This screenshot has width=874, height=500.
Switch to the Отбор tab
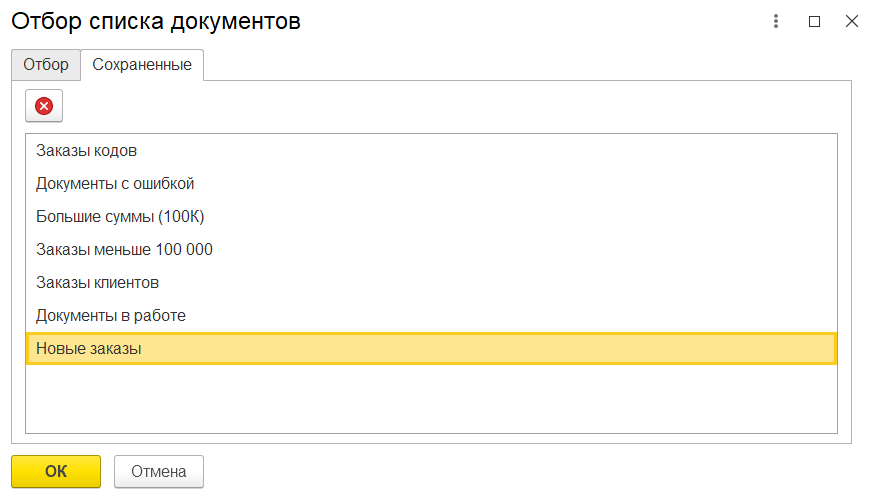coord(46,65)
